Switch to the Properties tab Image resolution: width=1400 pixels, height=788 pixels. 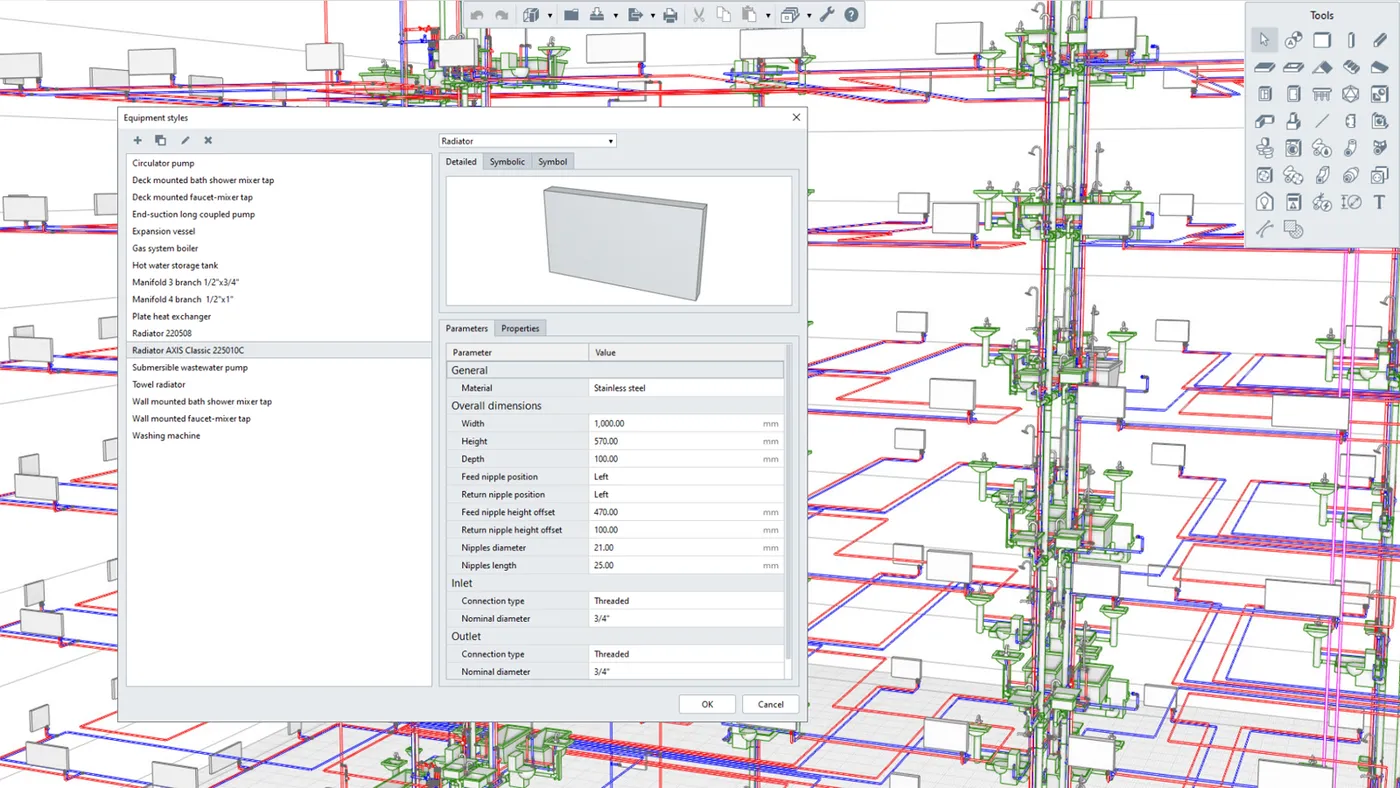click(x=520, y=328)
